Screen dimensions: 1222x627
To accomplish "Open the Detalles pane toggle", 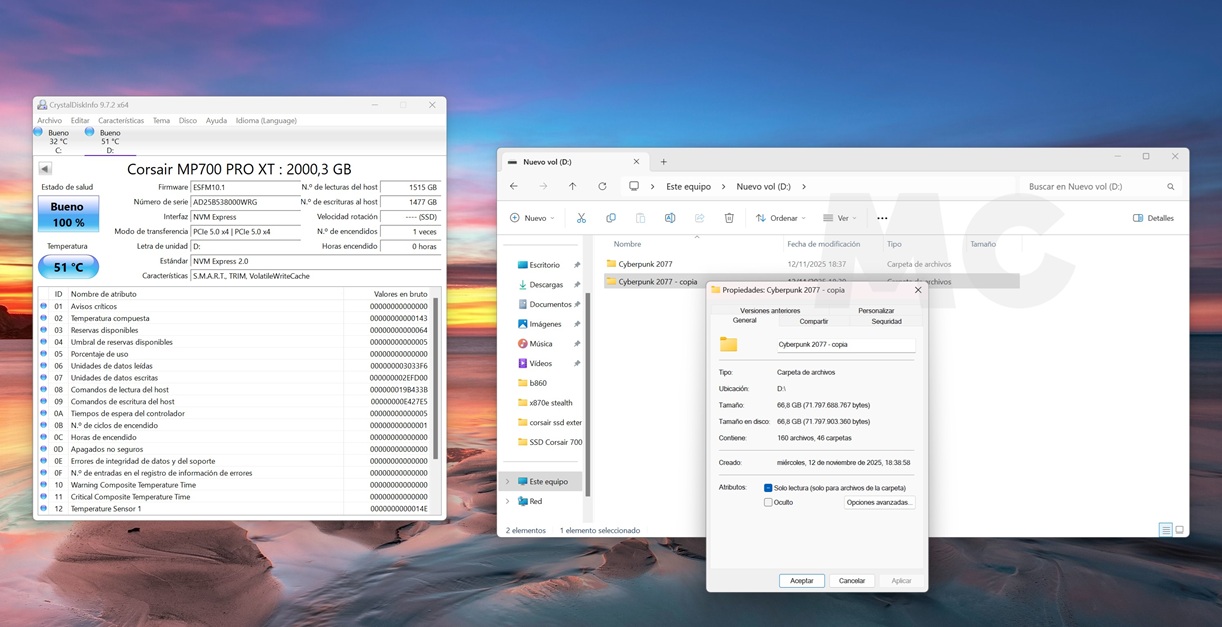I will [1153, 218].
